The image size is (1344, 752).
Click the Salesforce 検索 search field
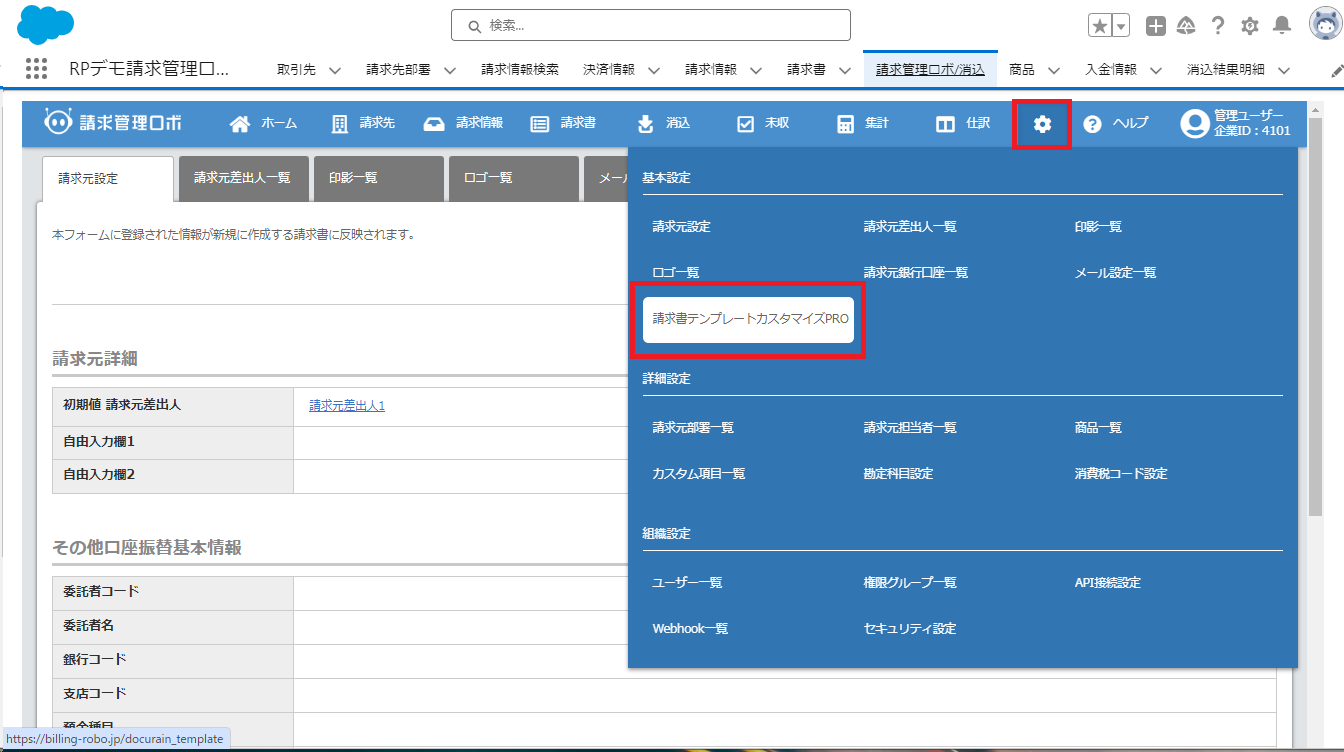click(x=650, y=25)
